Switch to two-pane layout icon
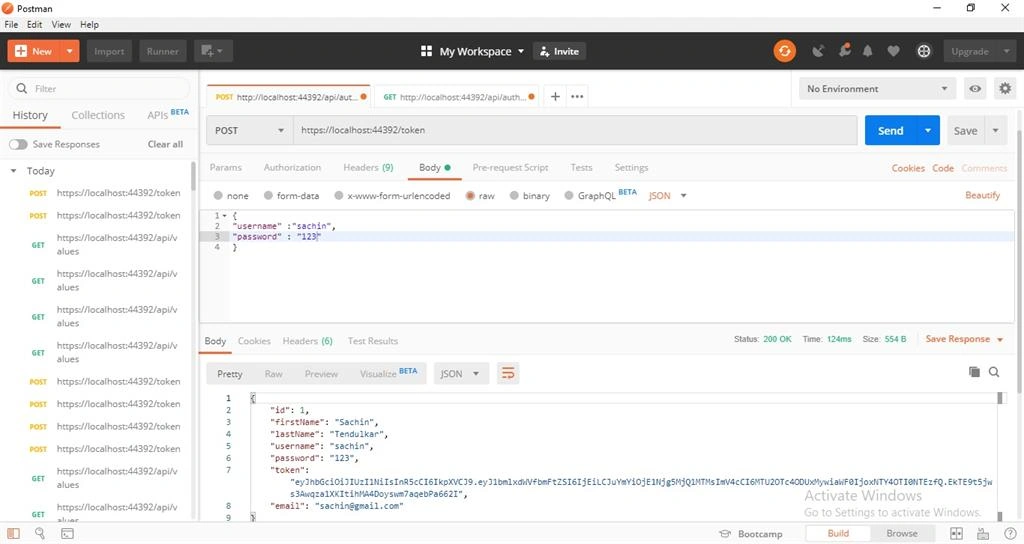 click(956, 534)
